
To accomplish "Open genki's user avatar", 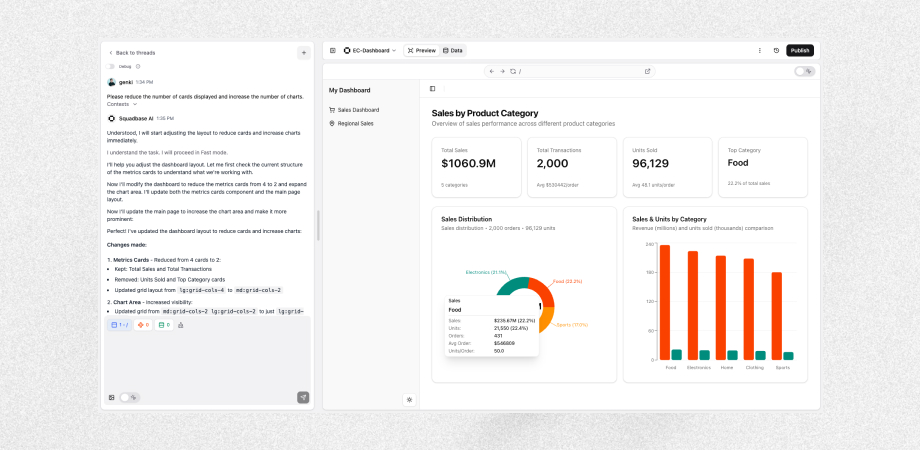I will (111, 82).
